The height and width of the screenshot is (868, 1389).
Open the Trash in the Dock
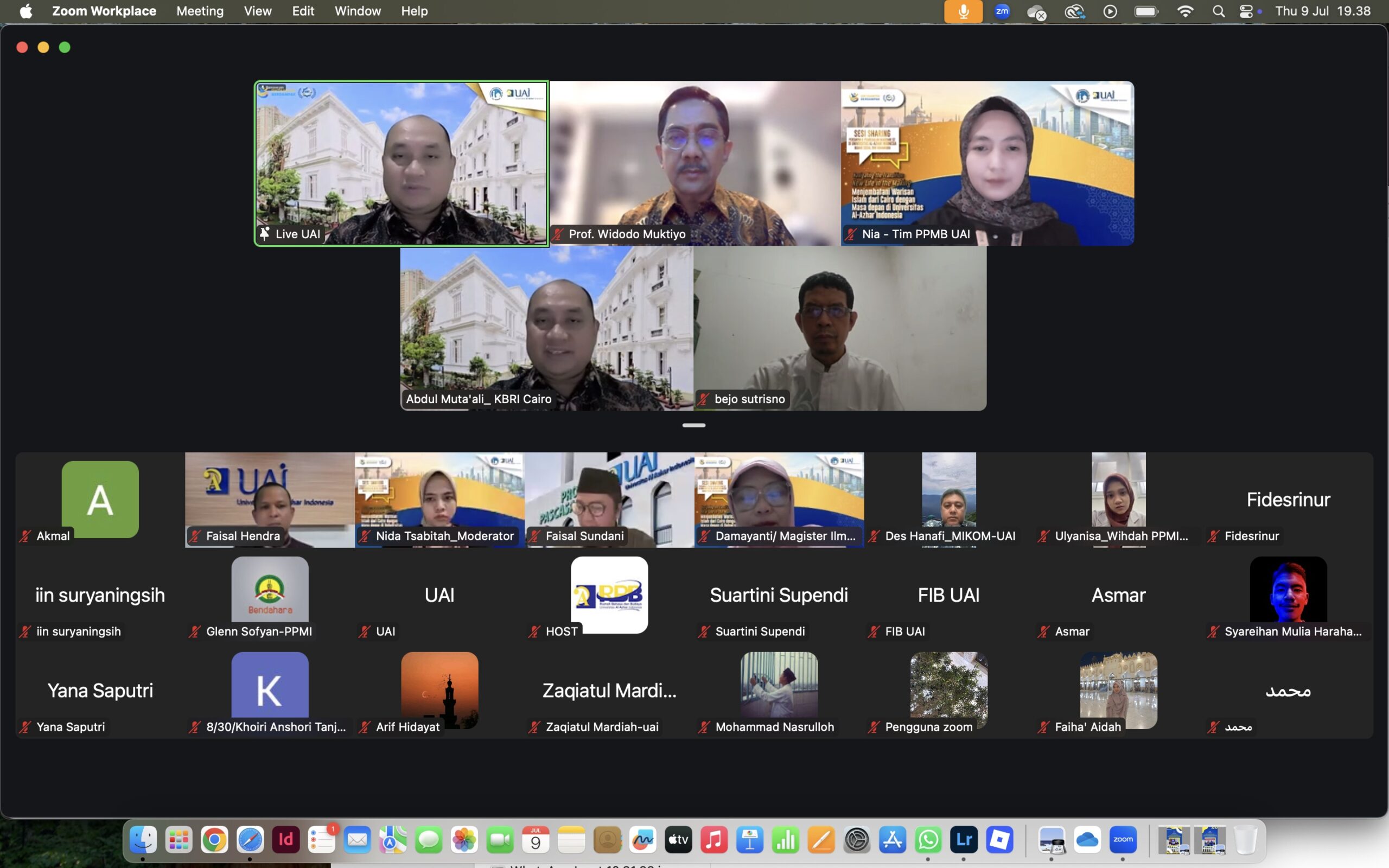(x=1246, y=840)
